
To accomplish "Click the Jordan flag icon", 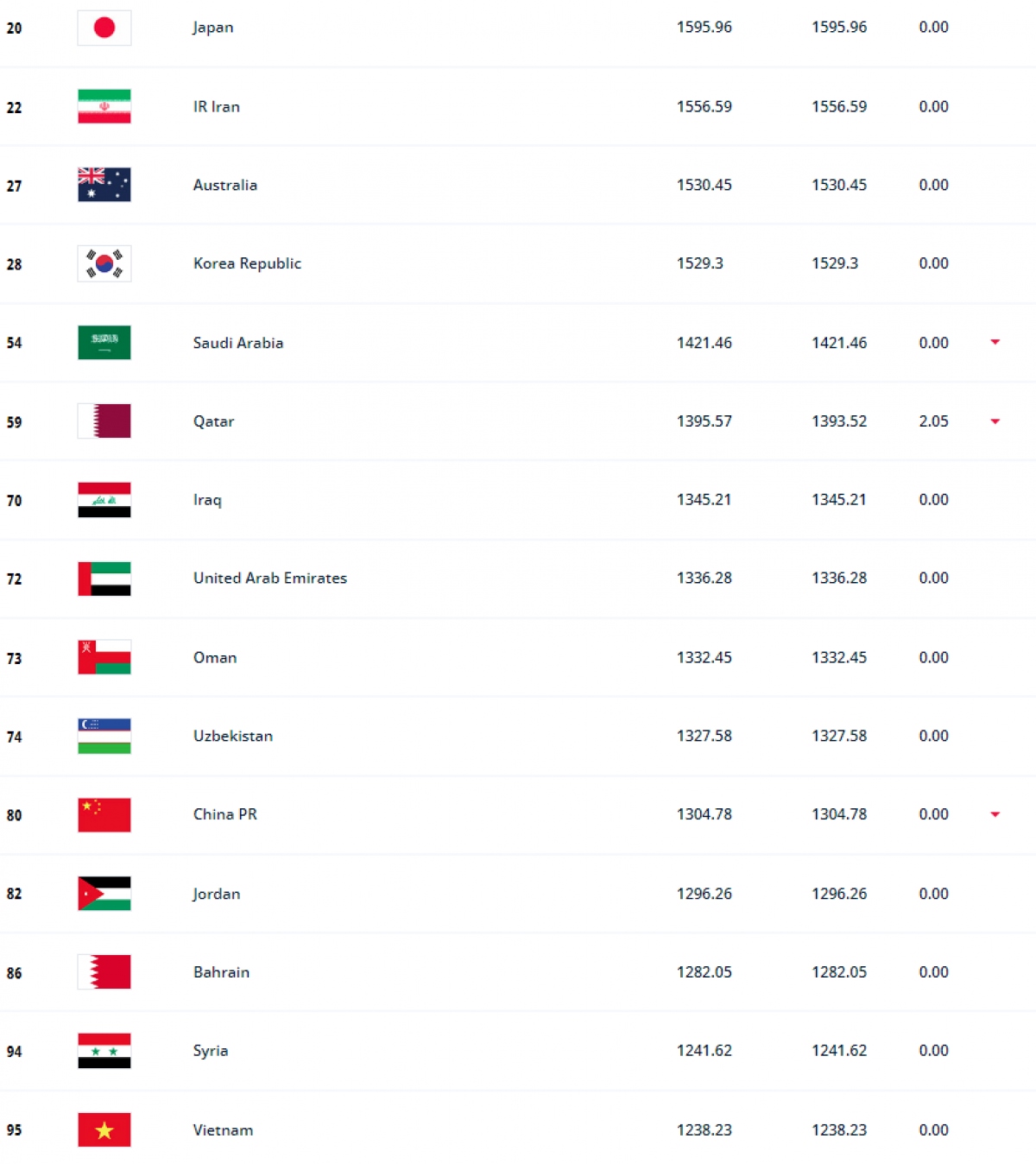I will point(104,894).
